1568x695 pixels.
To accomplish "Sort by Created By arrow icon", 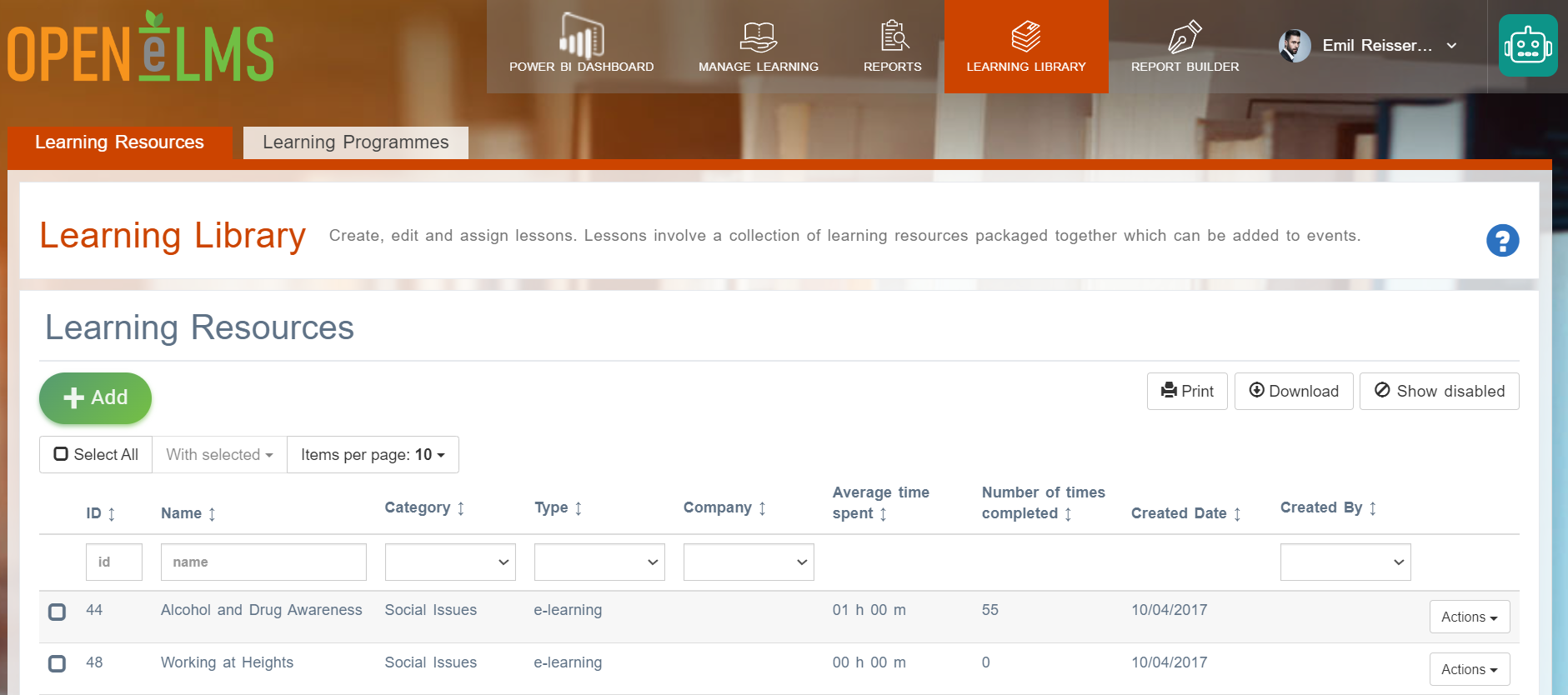I will (x=1373, y=508).
